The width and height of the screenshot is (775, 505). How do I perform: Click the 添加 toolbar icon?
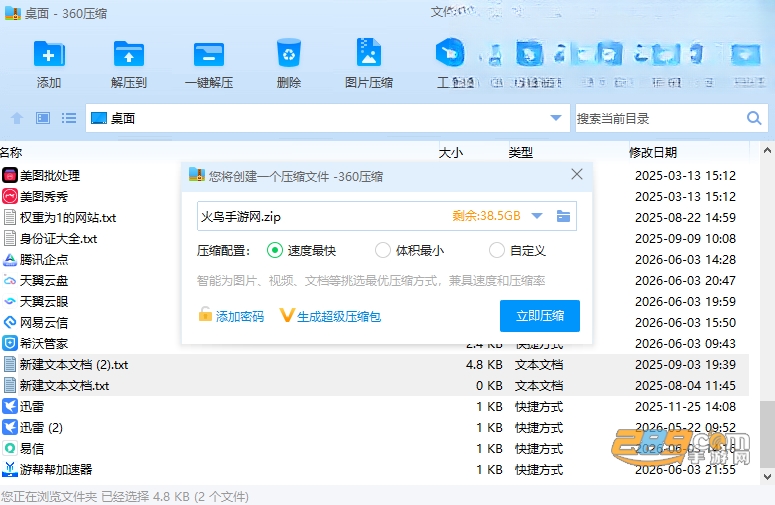click(x=49, y=54)
